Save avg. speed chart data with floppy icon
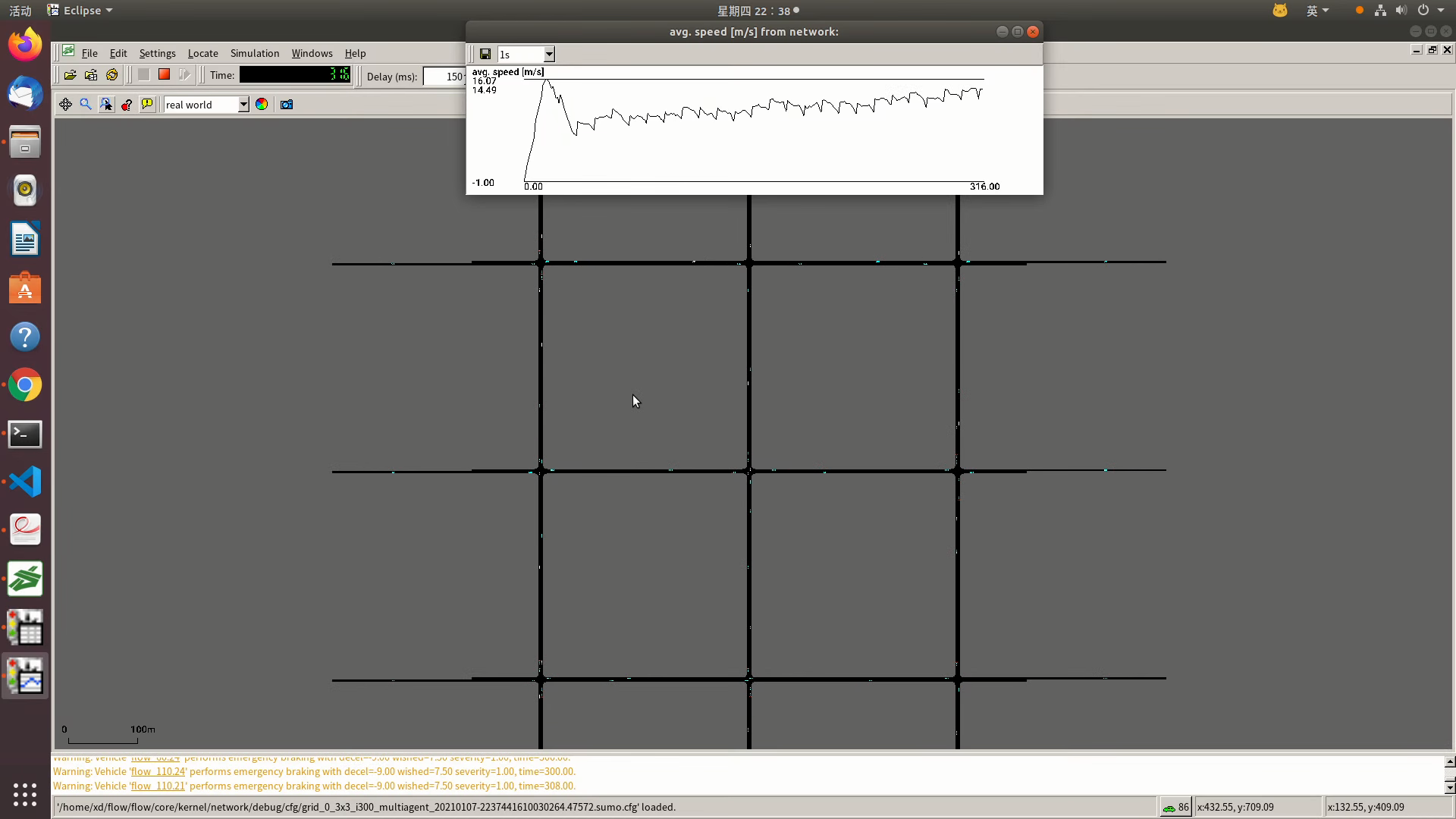Image resolution: width=1456 pixels, height=819 pixels. [x=485, y=54]
